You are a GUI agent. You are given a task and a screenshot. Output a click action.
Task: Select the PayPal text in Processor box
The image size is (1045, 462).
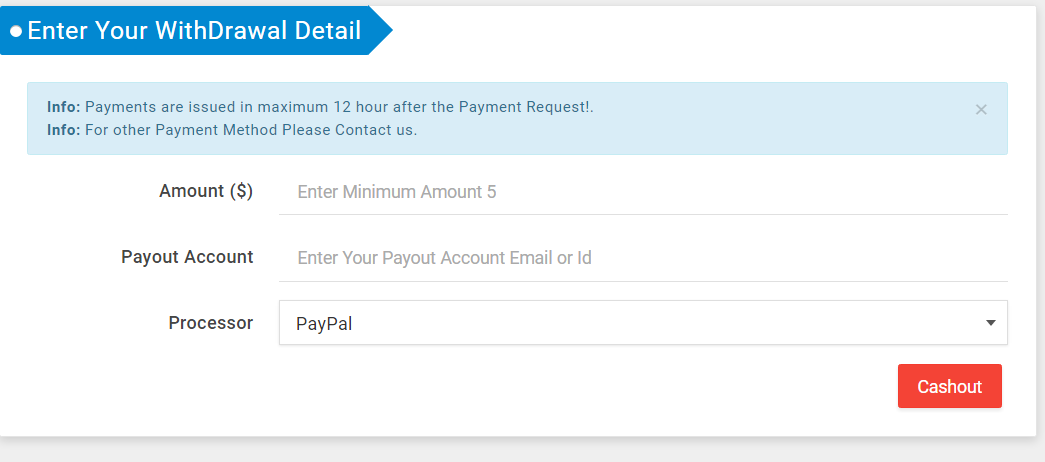[x=324, y=324]
